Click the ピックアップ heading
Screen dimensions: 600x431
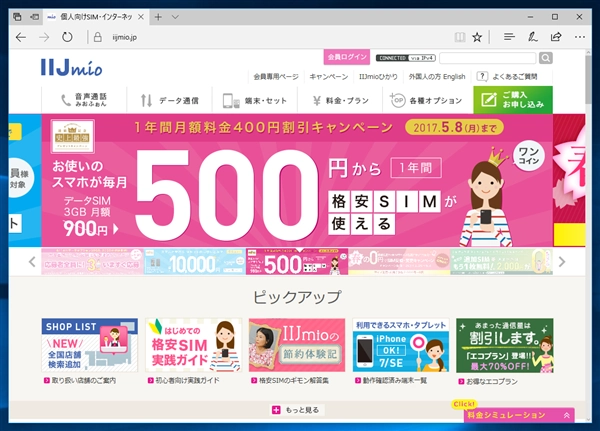point(297,297)
